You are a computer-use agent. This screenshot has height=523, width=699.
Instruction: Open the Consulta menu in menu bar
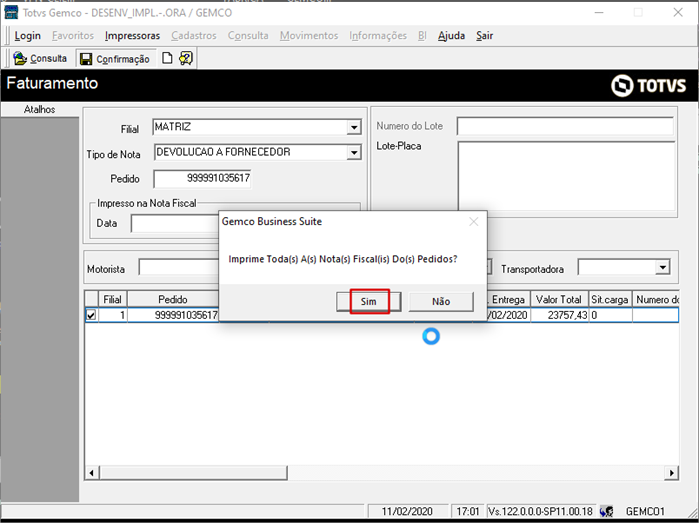pos(248,36)
